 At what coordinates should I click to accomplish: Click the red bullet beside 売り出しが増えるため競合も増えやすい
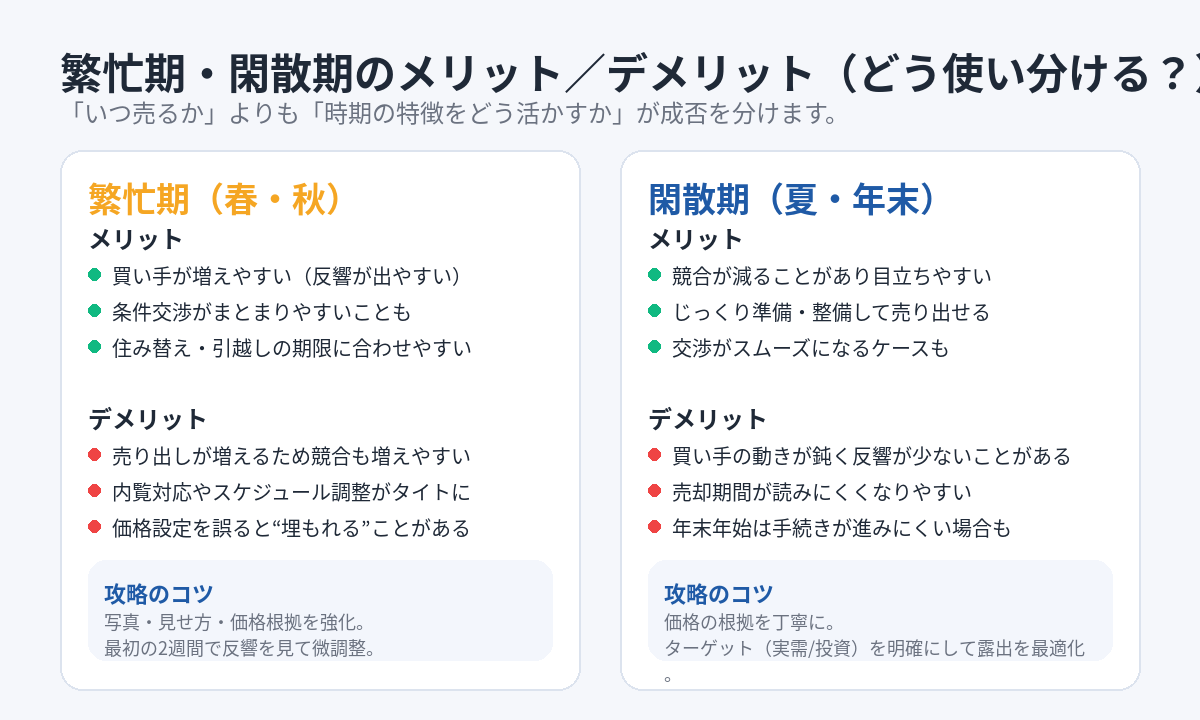pyautogui.click(x=95, y=455)
